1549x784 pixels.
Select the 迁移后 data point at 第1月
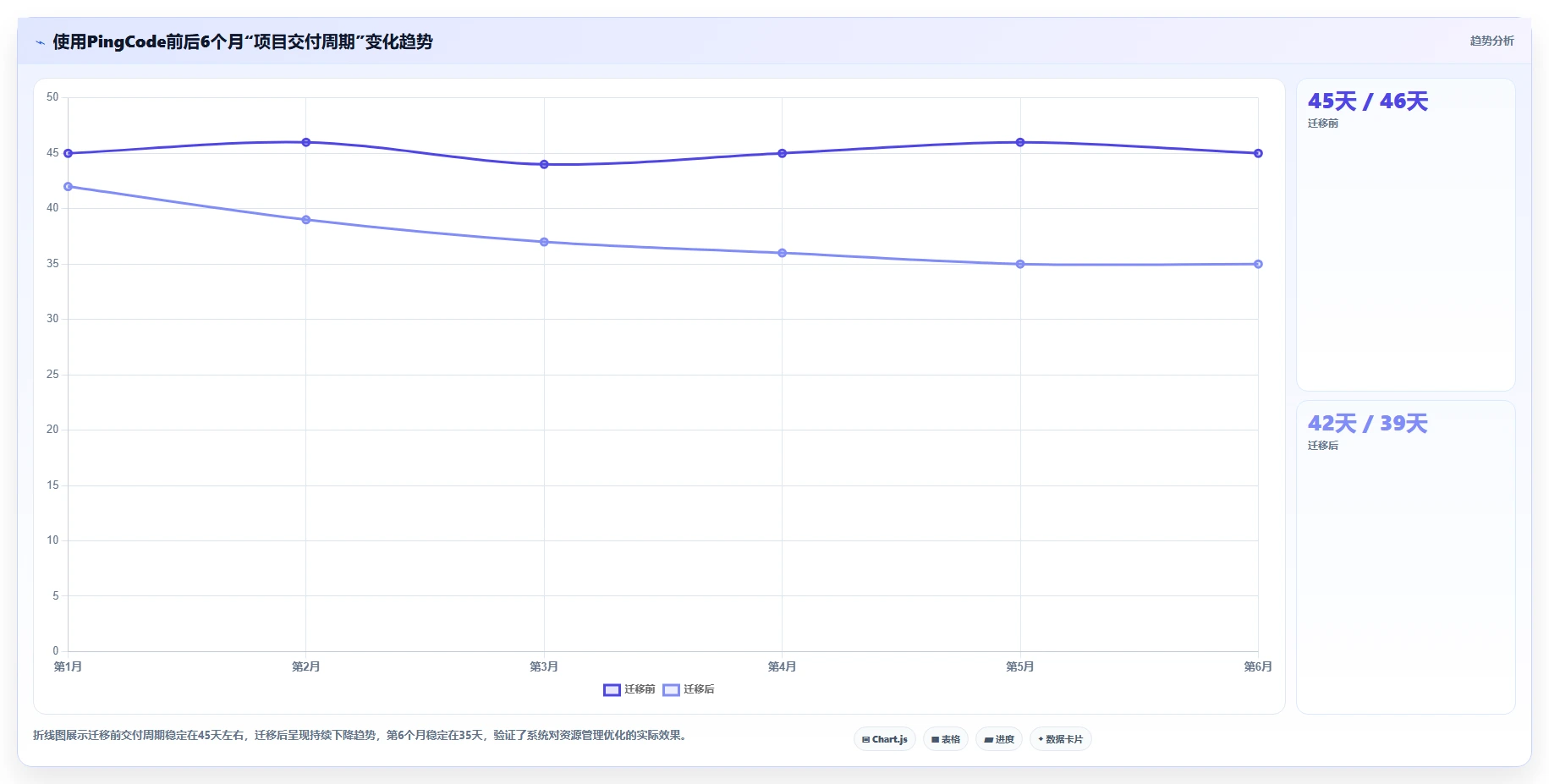point(69,187)
